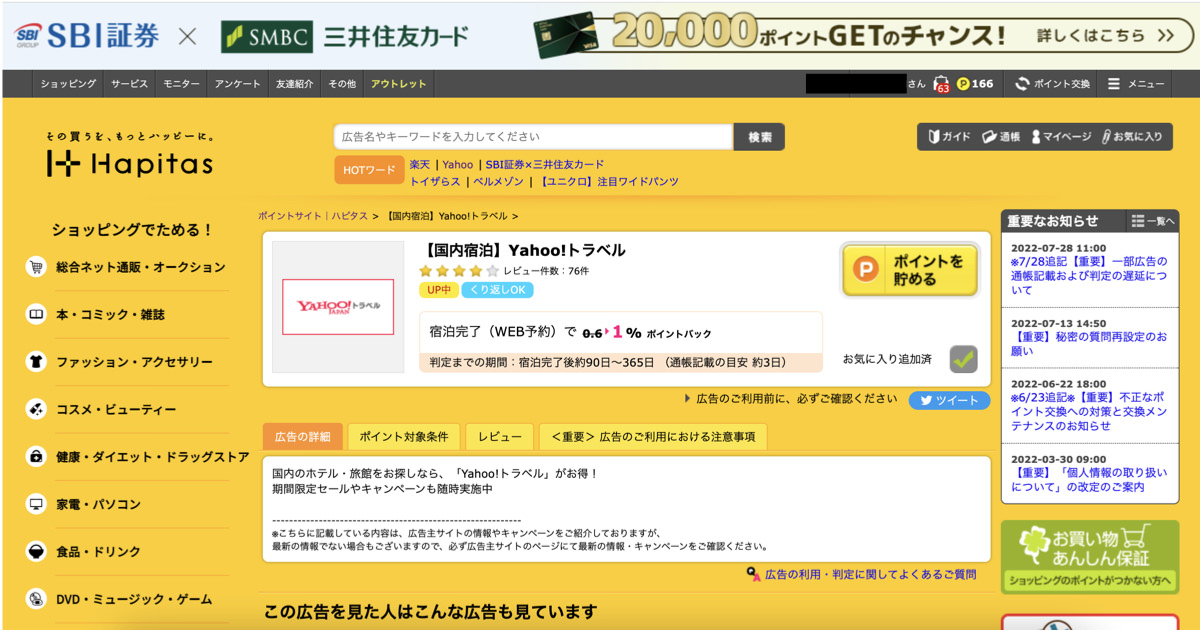
Task: Focus the keyword search input field
Action: coord(534,137)
